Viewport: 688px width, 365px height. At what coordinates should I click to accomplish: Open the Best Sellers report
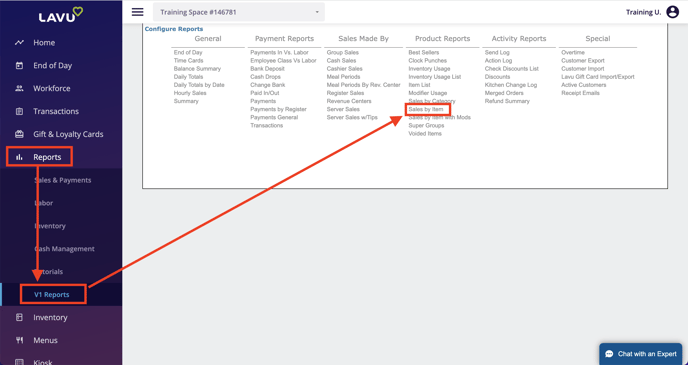point(424,53)
